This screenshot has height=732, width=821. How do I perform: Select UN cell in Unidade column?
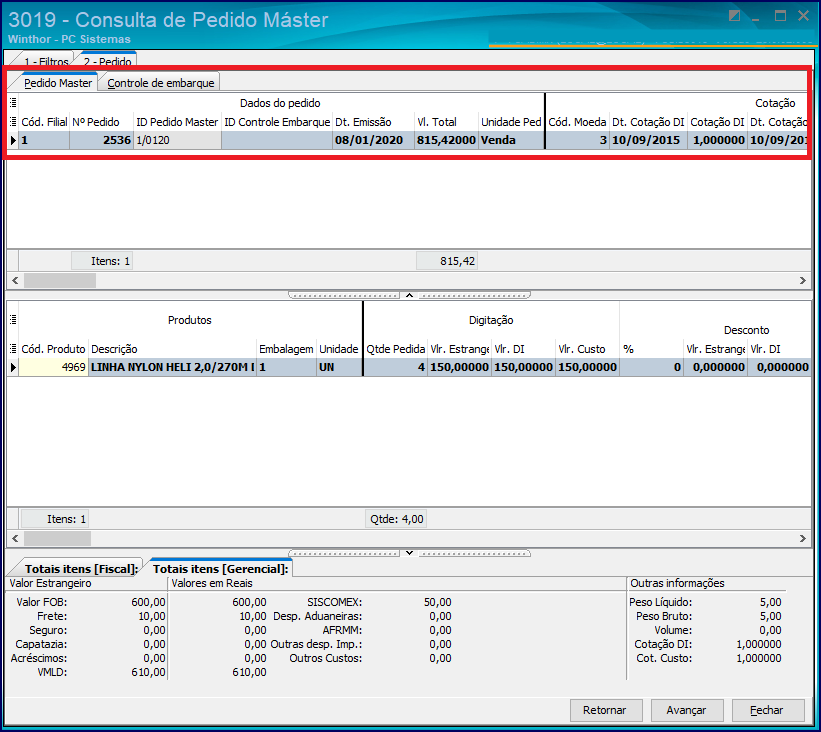(x=339, y=368)
